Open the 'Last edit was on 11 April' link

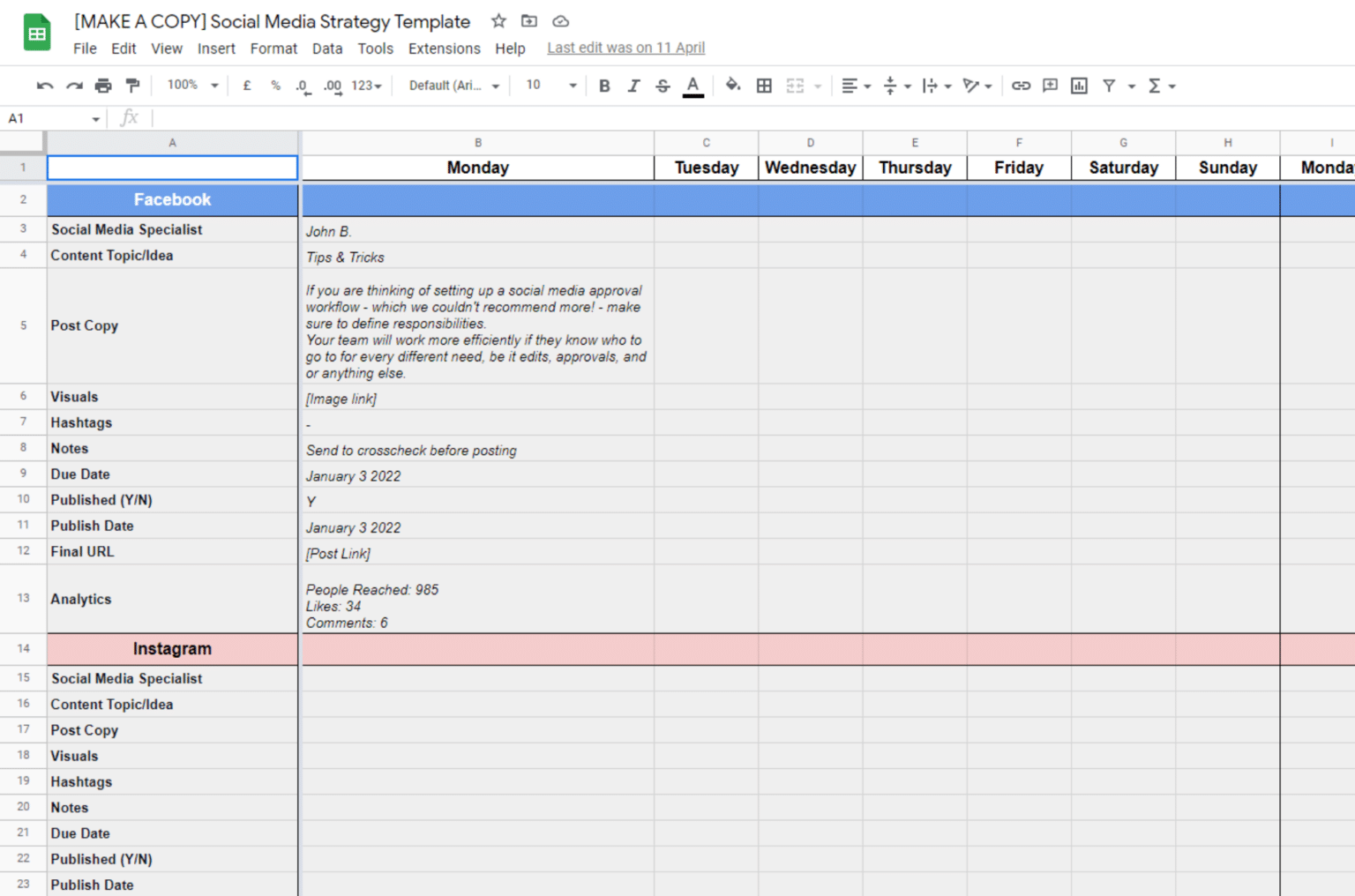[625, 48]
